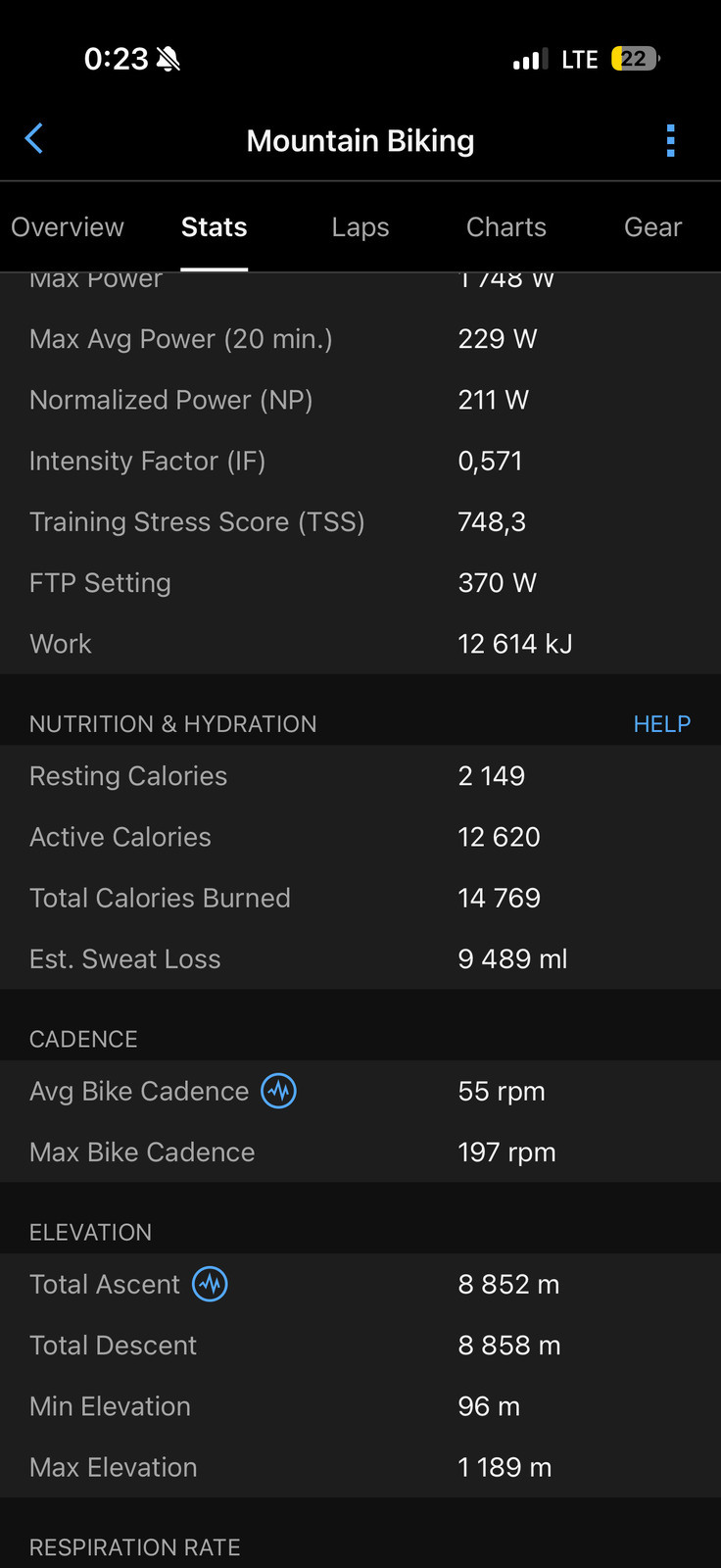721x1568 pixels.
Task: Tap the silent bell icon in status bar
Action: (x=168, y=60)
